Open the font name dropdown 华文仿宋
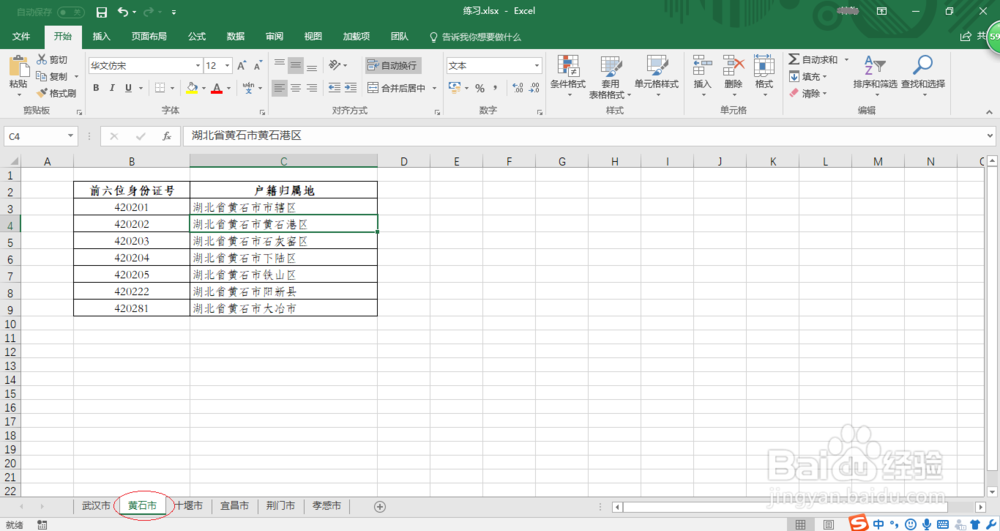This screenshot has width=1000, height=531. (198, 66)
